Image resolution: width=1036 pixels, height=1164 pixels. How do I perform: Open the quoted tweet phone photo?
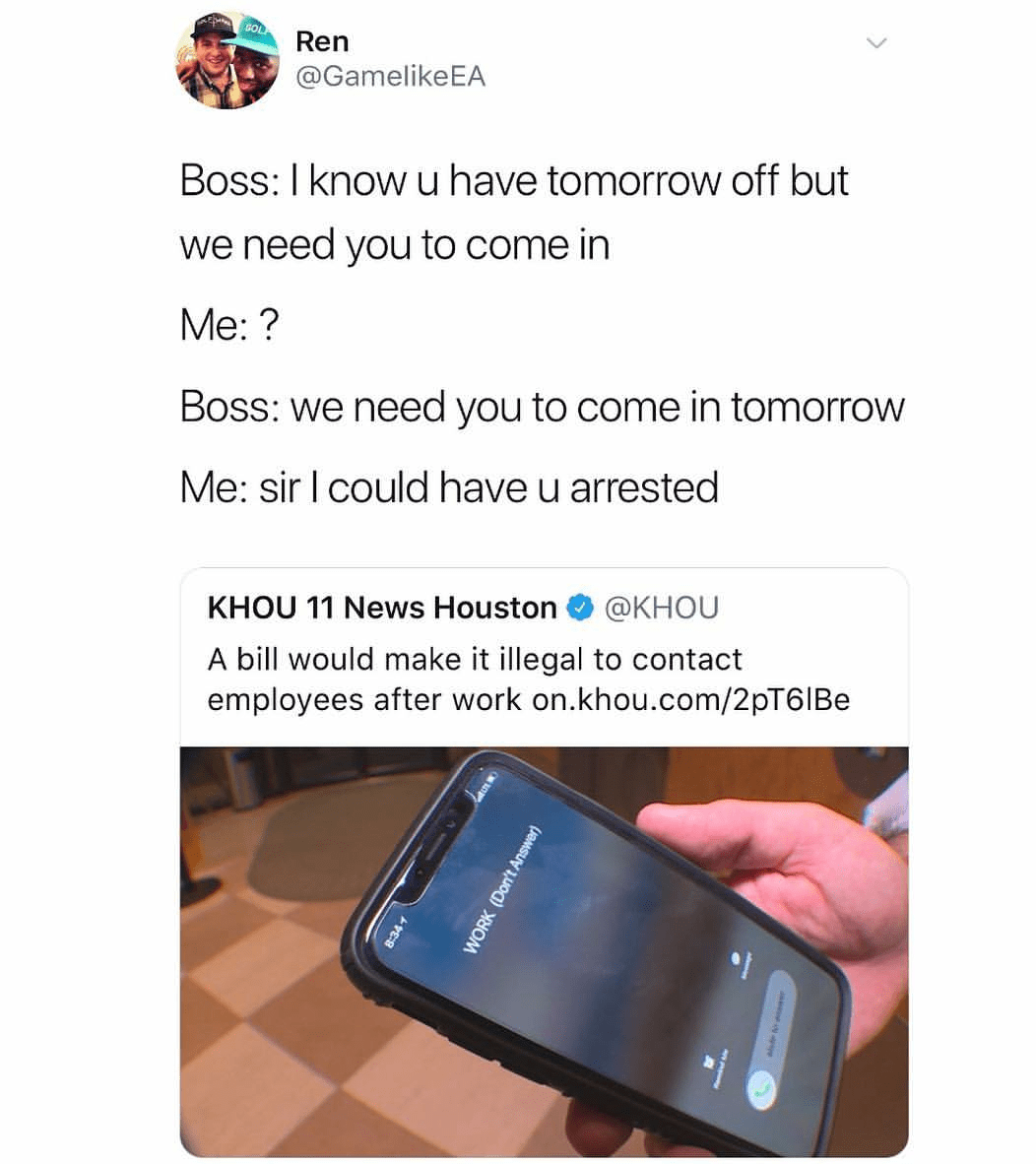coord(544,951)
